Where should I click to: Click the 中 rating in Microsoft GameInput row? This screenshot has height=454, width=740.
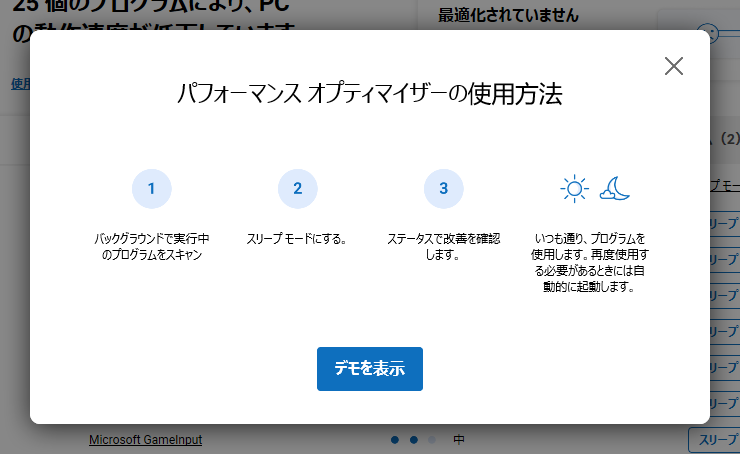tap(459, 440)
